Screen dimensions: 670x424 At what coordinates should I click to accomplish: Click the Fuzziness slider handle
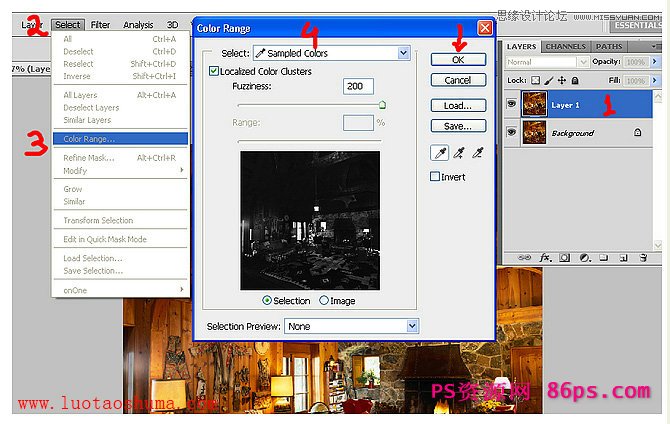pyautogui.click(x=382, y=103)
